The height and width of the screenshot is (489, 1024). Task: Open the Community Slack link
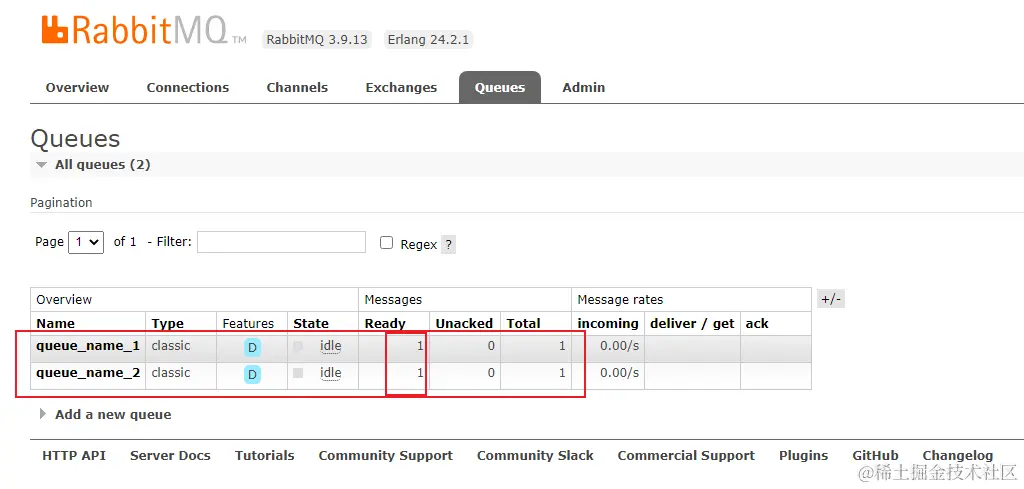[535, 456]
